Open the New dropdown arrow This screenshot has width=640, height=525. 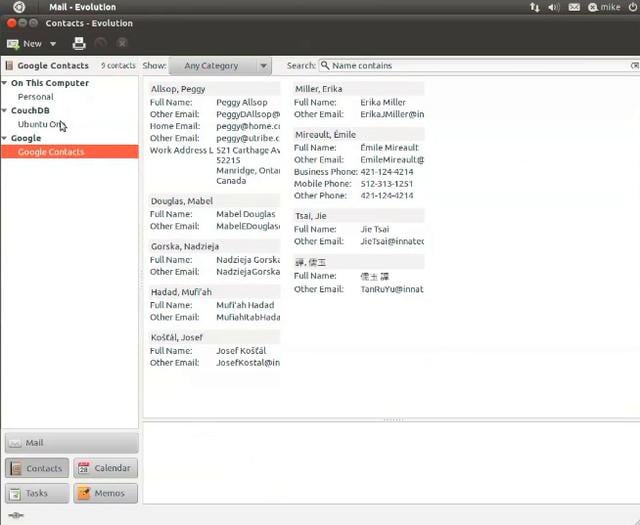pos(53,44)
